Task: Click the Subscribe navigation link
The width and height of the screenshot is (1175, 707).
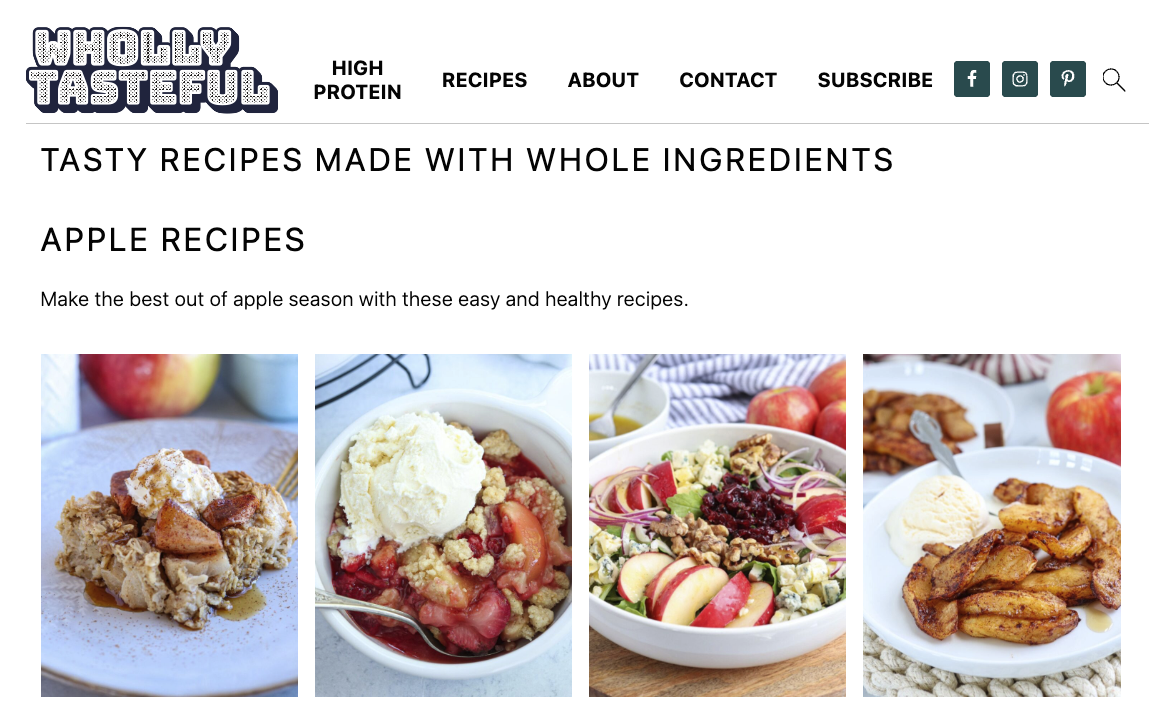Action: click(875, 79)
